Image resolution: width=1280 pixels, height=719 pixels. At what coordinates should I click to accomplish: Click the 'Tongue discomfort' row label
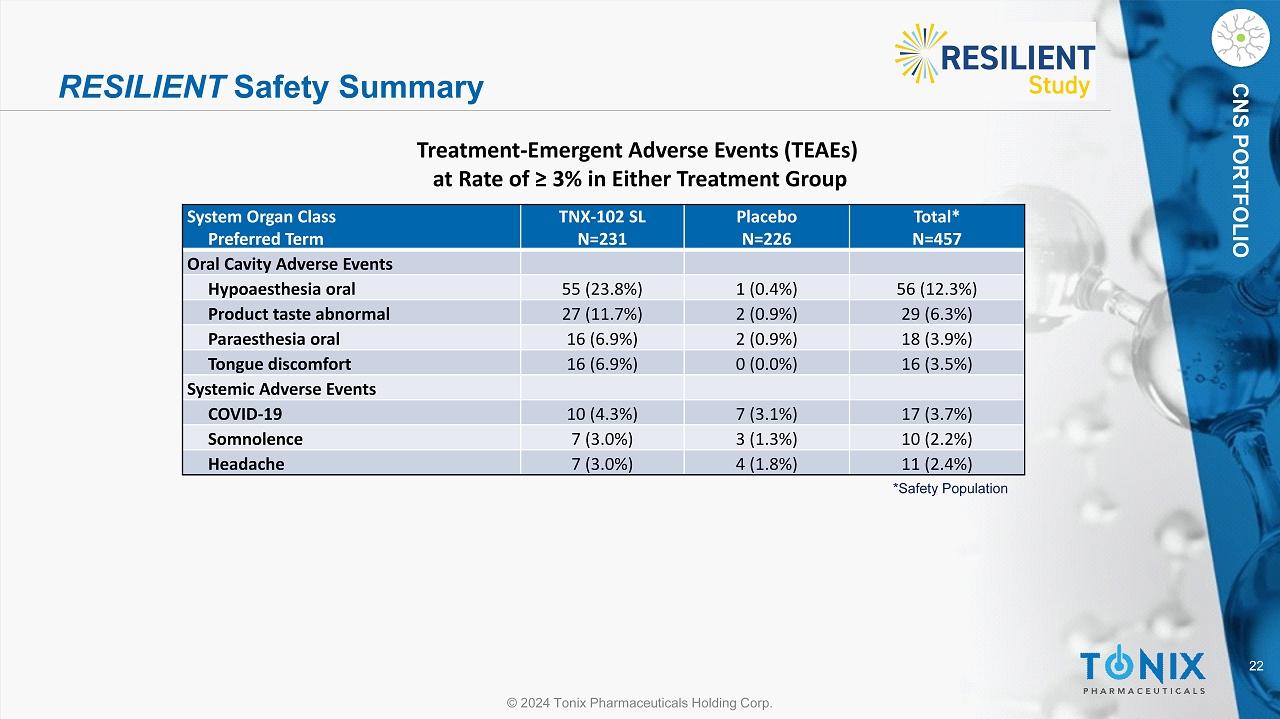click(x=279, y=364)
